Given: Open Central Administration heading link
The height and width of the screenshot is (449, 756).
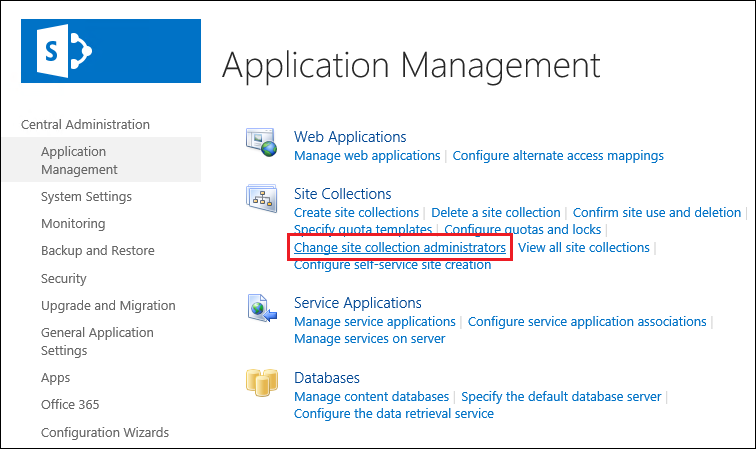Looking at the screenshot, I should [x=85, y=124].
